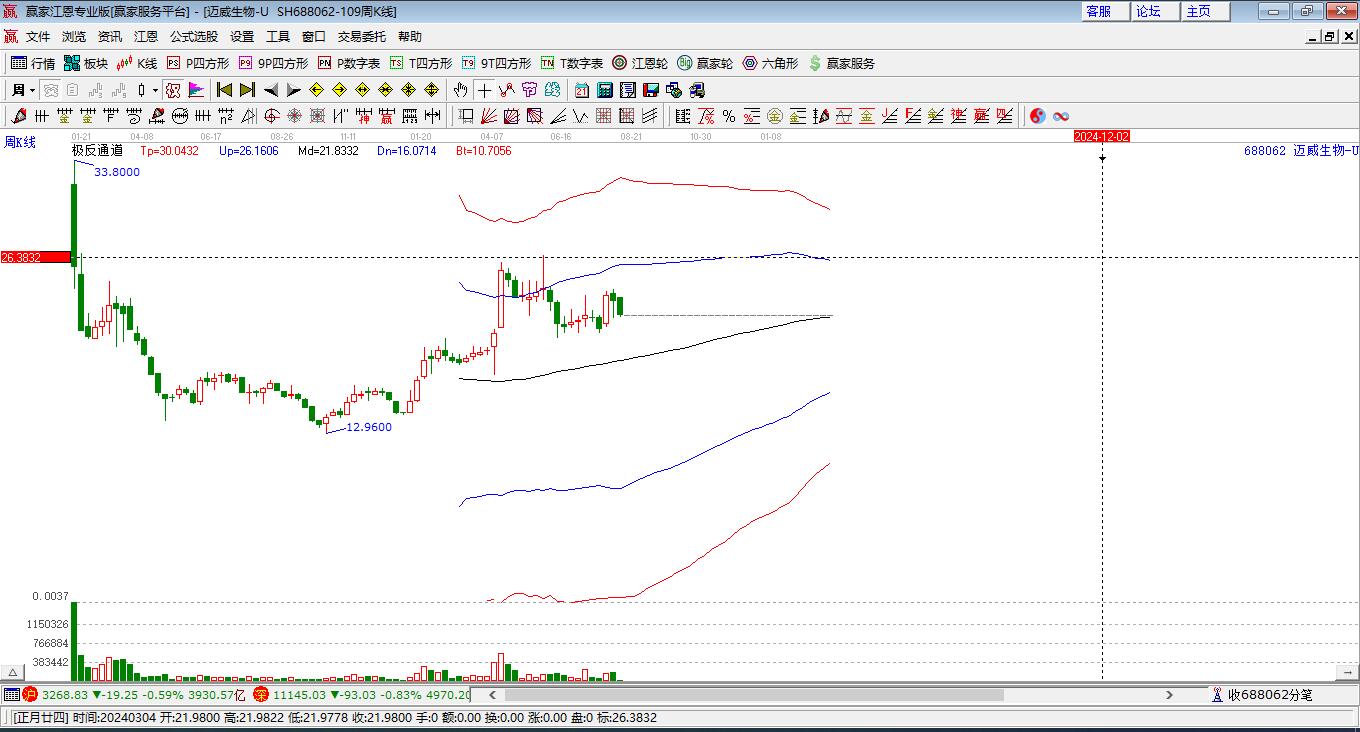Step the chart left with the black arrow
Viewport: 1360px width, 732px height.
pyautogui.click(x=270, y=90)
